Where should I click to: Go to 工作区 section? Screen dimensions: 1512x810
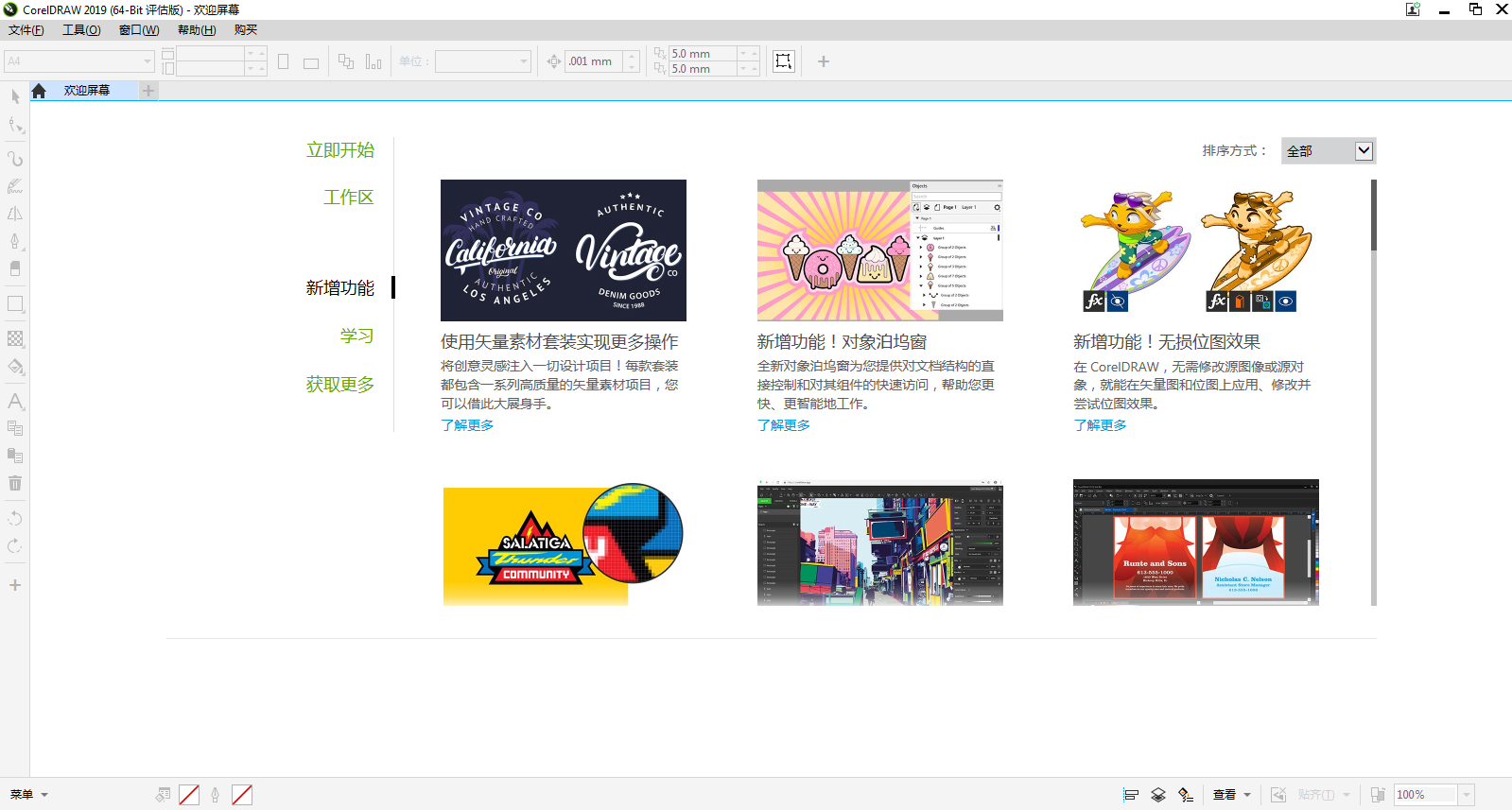coord(348,198)
